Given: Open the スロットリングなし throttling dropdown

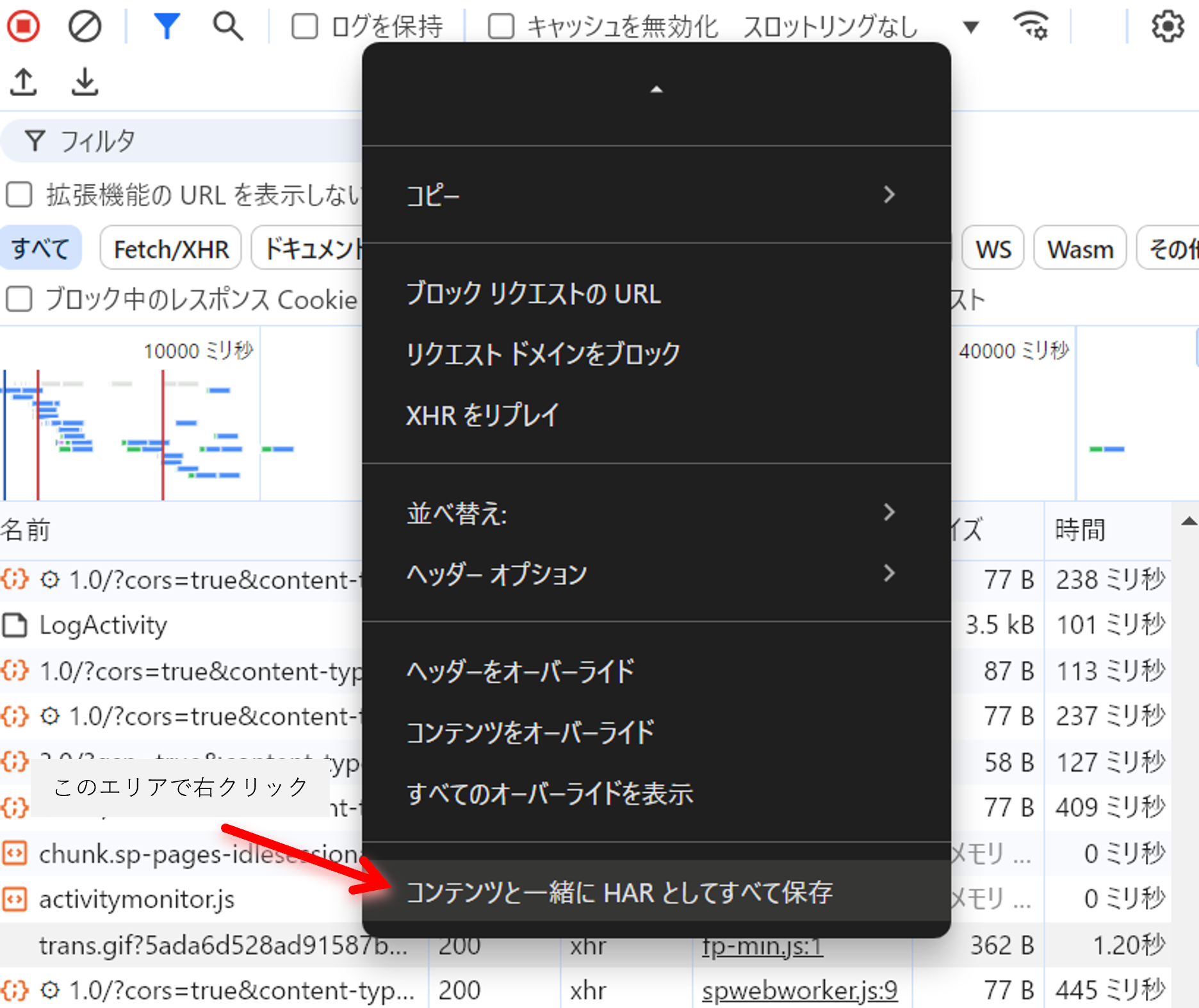Looking at the screenshot, I should (861, 26).
